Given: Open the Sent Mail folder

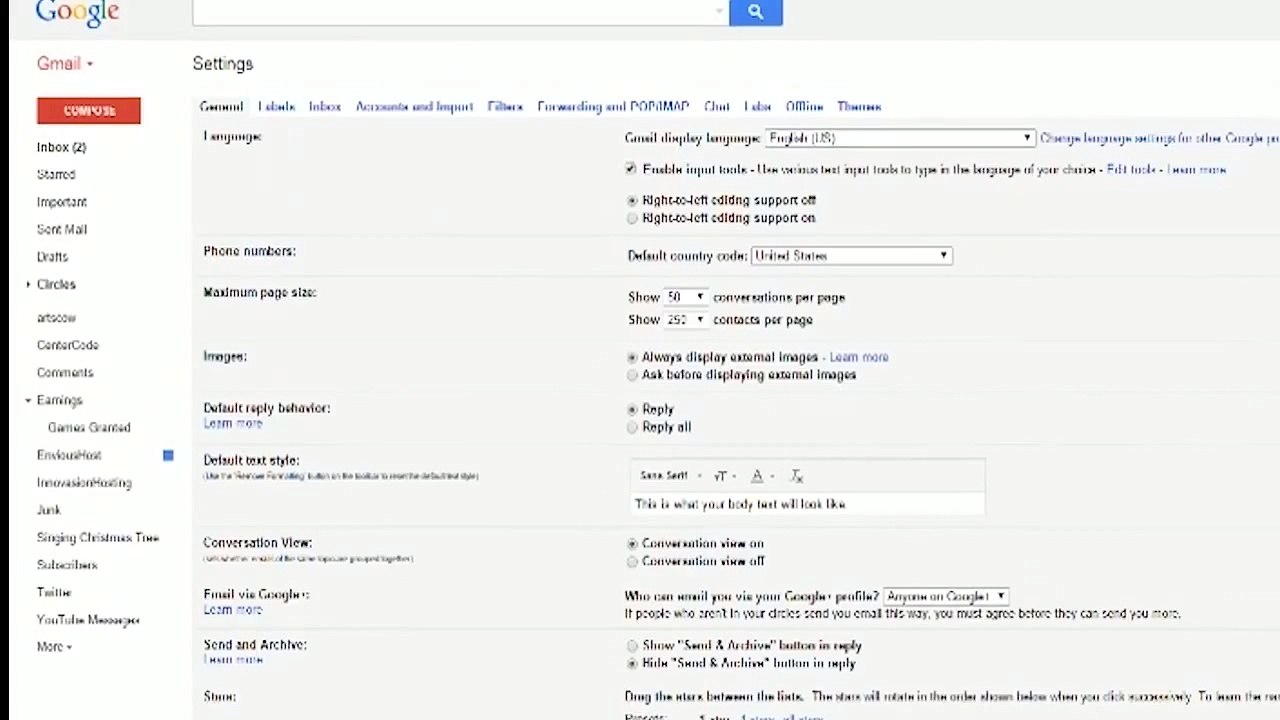Looking at the screenshot, I should (62, 229).
